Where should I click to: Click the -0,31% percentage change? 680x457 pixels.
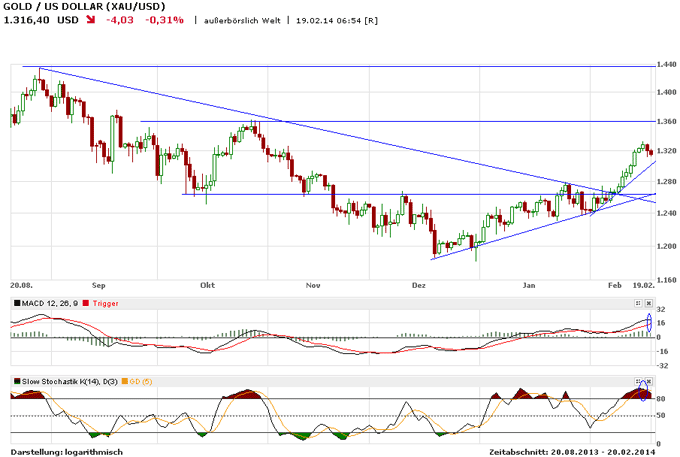[166, 20]
